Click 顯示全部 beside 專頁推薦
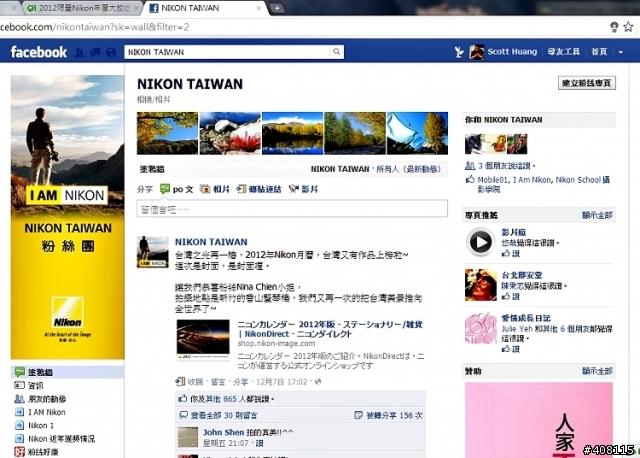Image resolution: width=640 pixels, height=458 pixels. click(x=597, y=215)
